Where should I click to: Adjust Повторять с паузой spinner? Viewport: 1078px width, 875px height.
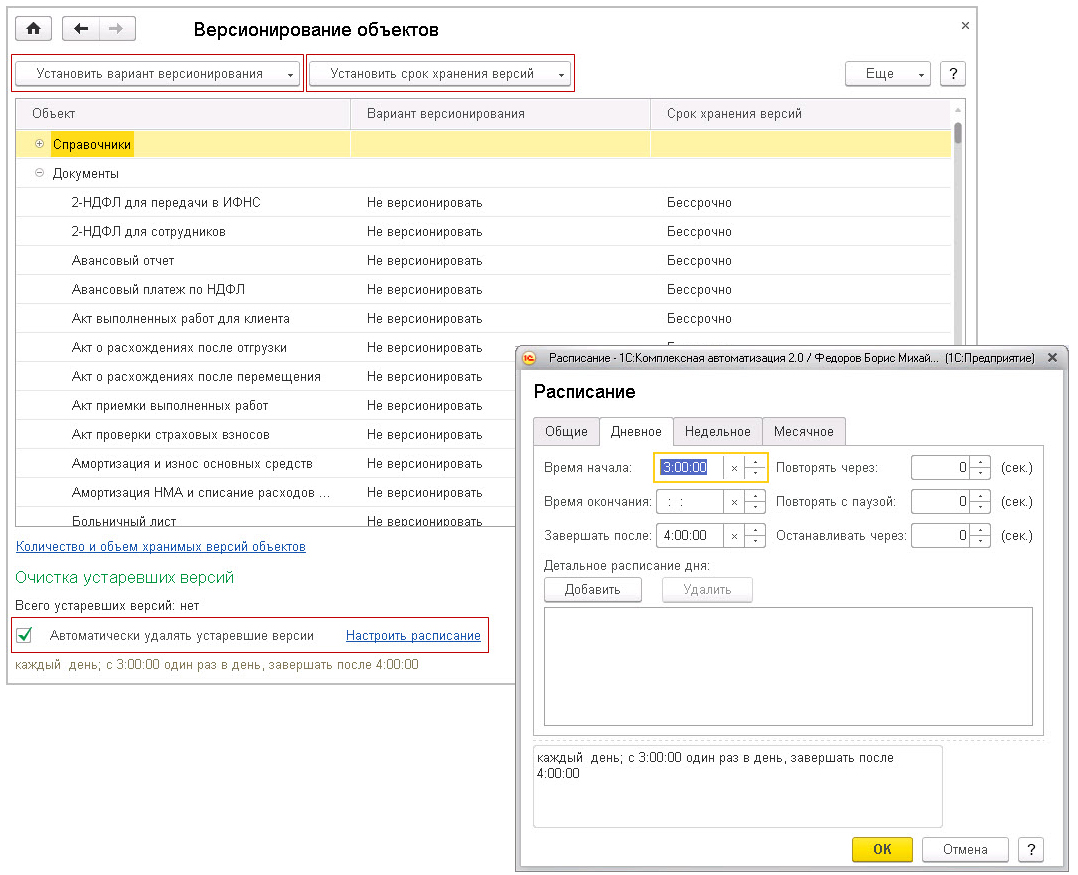point(980,502)
